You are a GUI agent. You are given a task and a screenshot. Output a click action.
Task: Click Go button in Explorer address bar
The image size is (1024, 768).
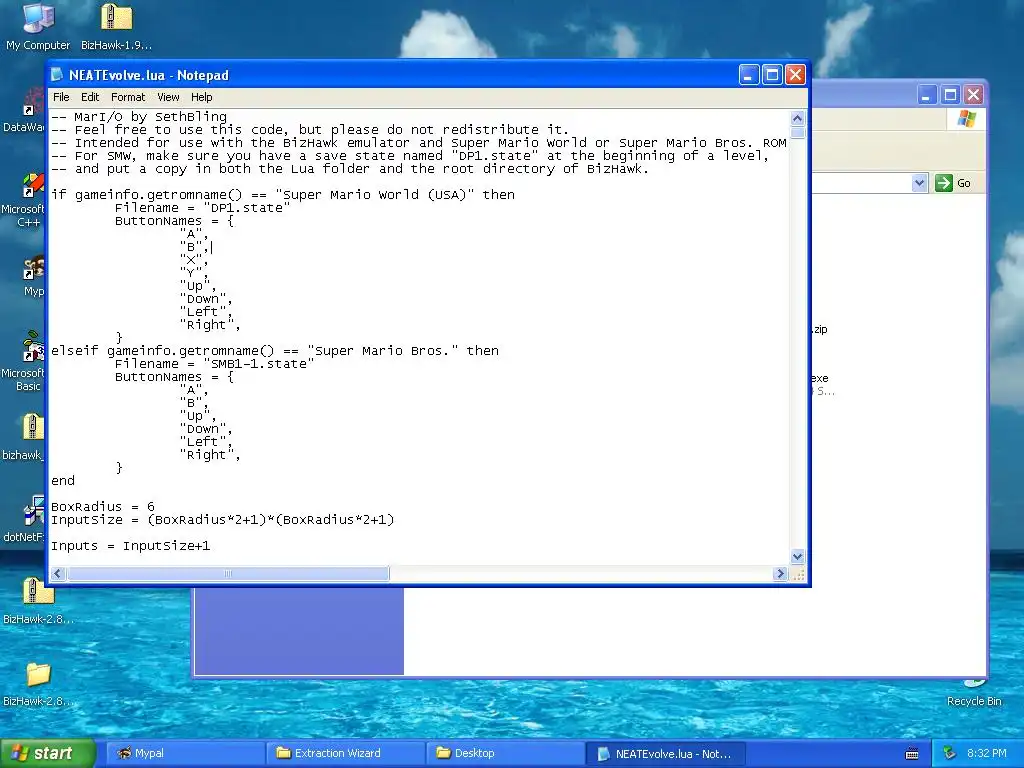point(953,183)
